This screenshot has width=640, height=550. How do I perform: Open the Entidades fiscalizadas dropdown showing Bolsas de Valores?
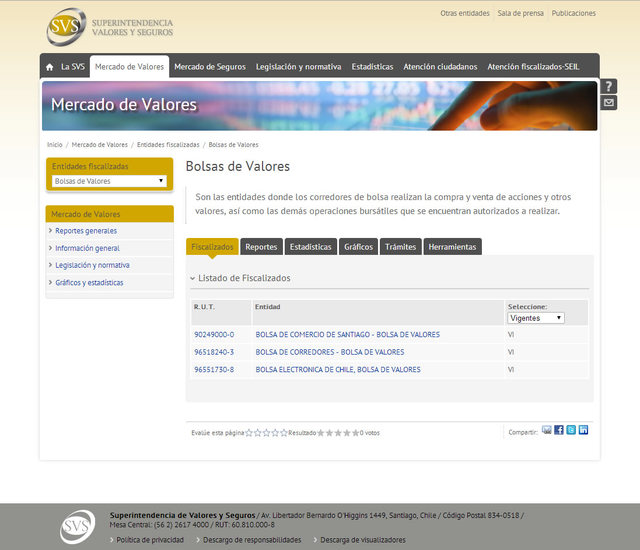pyautogui.click(x=109, y=181)
